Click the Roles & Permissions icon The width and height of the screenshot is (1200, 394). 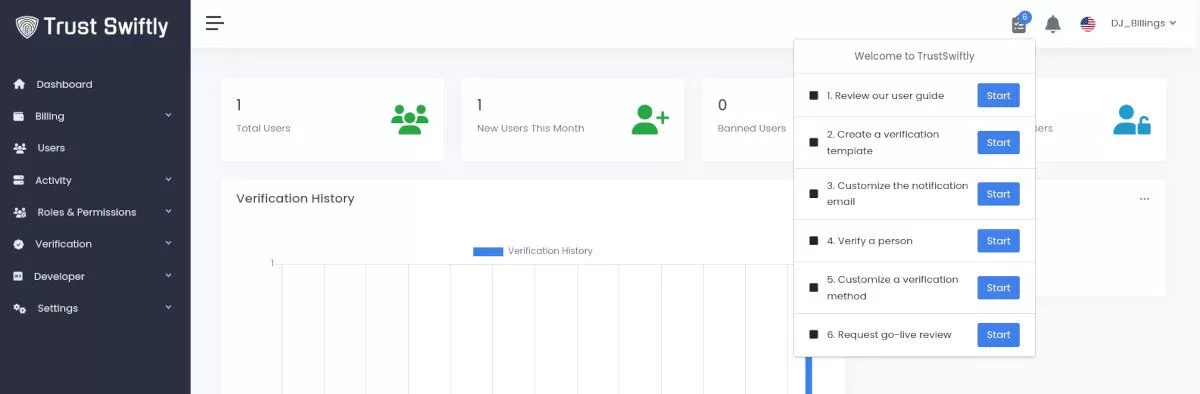tap(19, 212)
